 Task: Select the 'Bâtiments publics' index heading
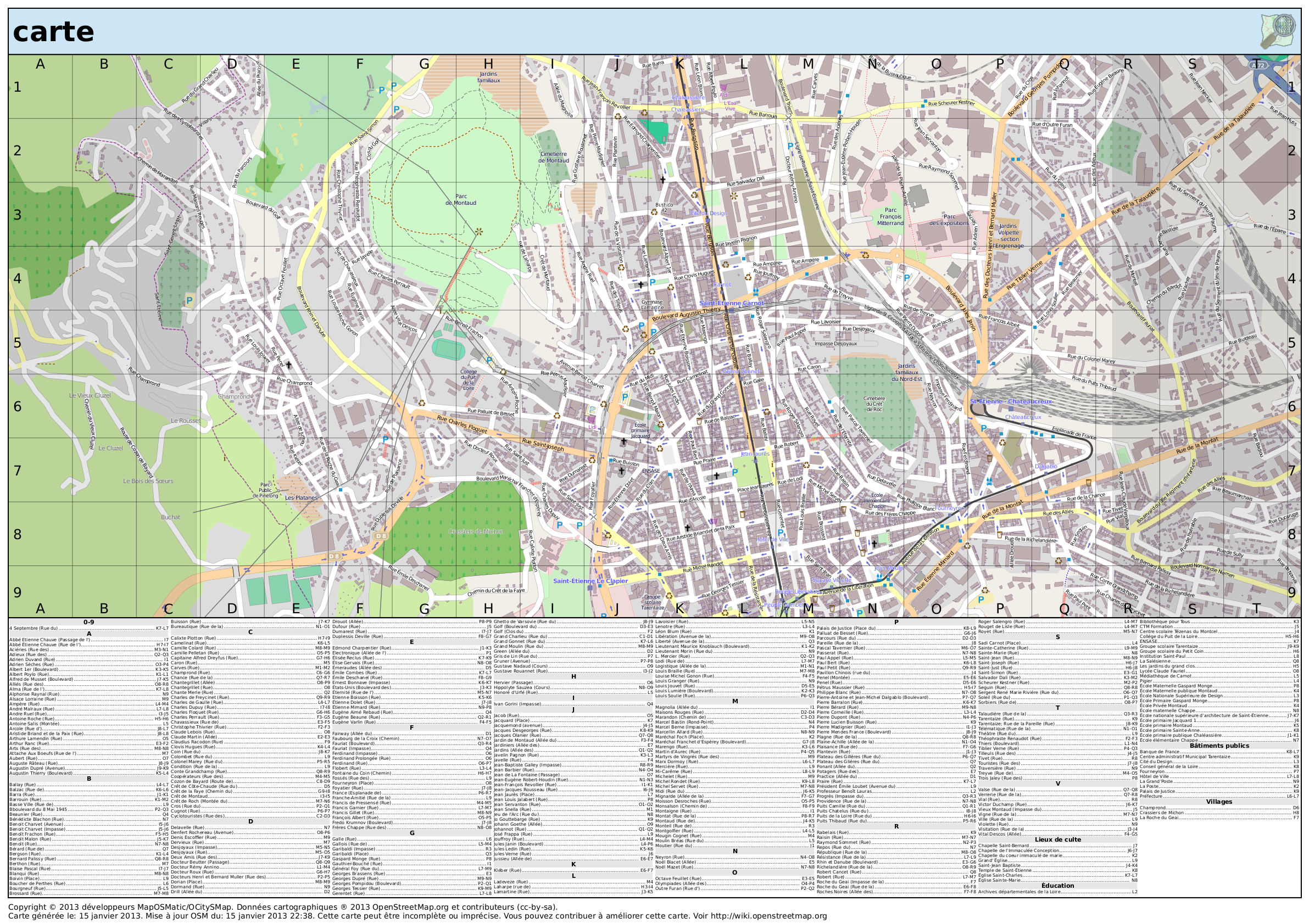click(1219, 746)
